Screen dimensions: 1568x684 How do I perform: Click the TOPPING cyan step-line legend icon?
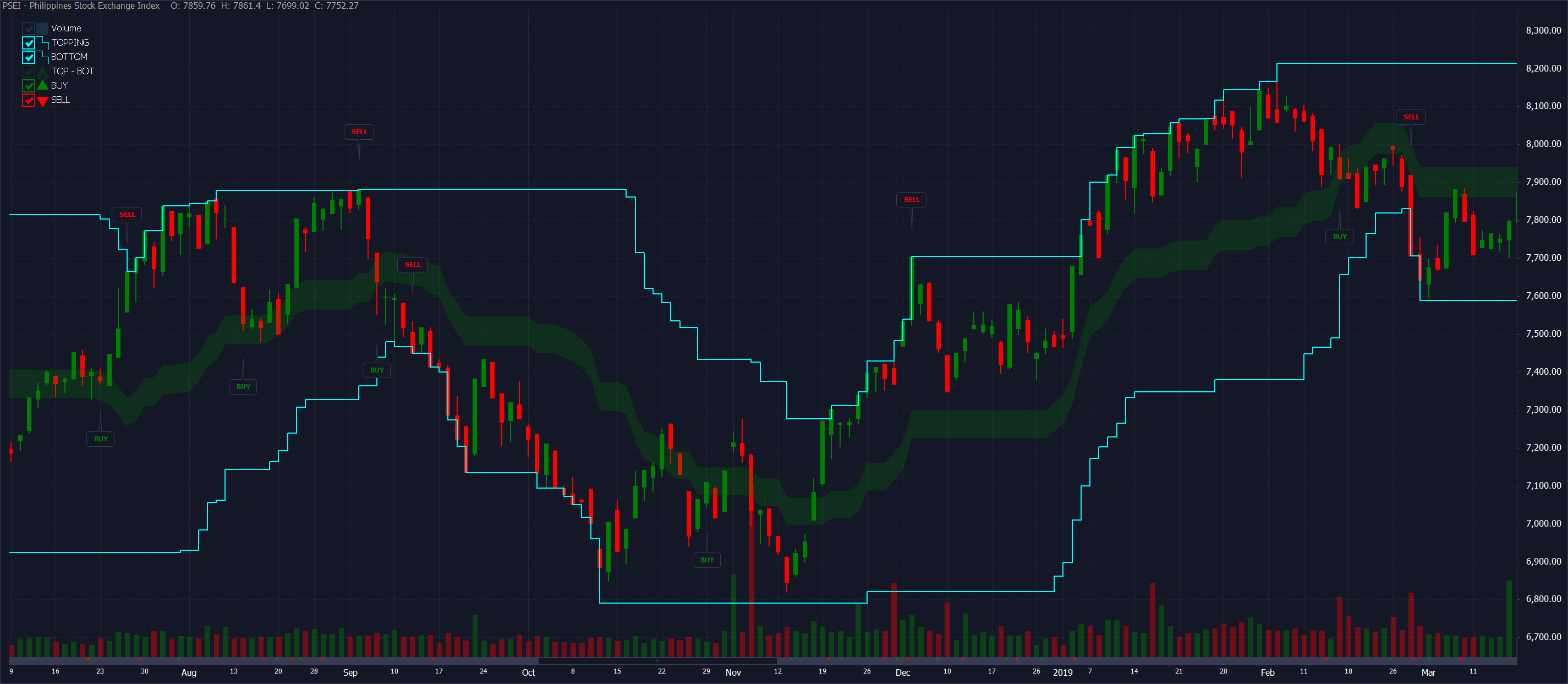[42, 42]
